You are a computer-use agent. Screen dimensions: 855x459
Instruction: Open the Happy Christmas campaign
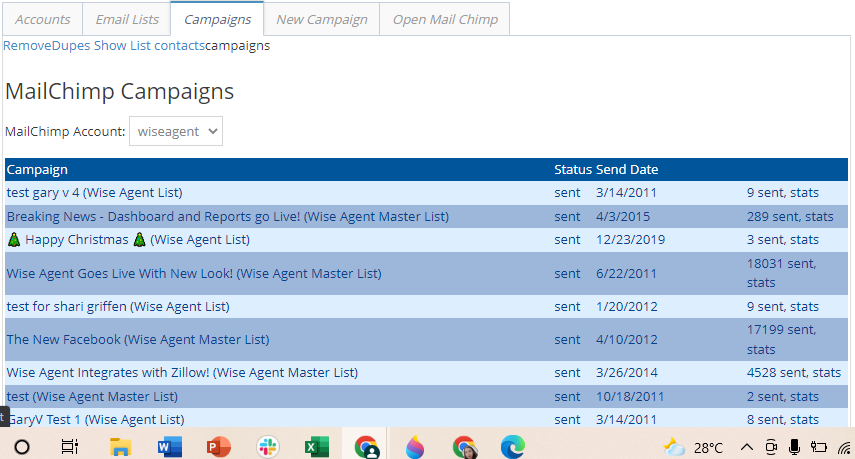click(x=128, y=240)
